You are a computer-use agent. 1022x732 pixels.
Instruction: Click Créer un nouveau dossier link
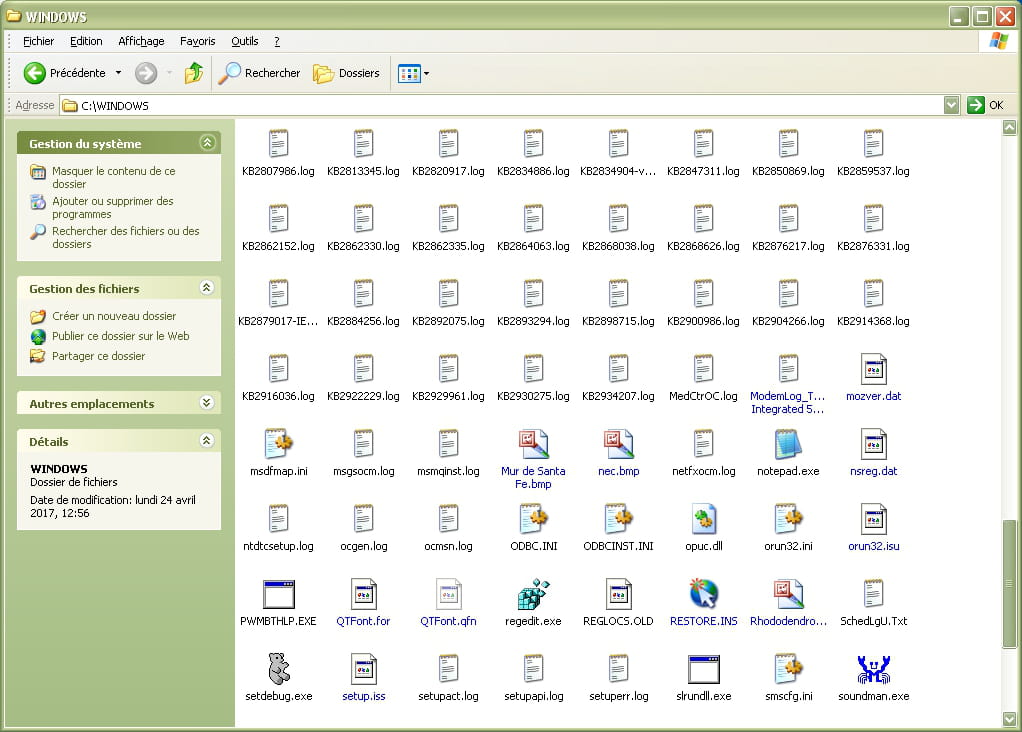point(113,316)
